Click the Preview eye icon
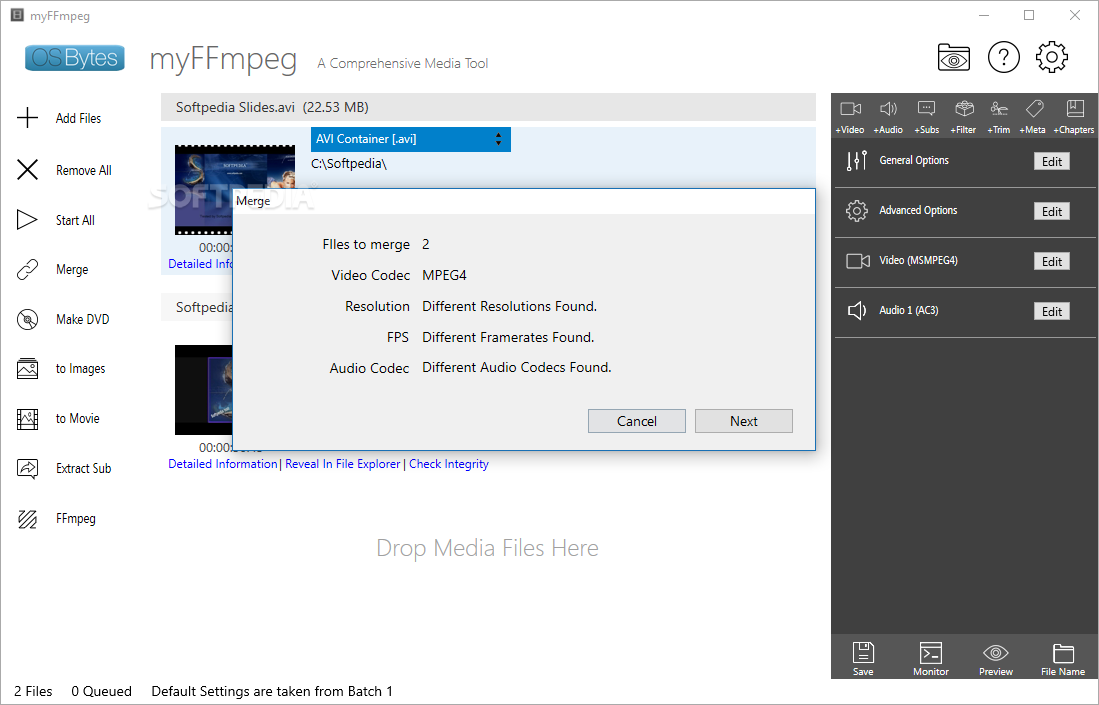Screen dimensions: 1099x705 point(995,653)
